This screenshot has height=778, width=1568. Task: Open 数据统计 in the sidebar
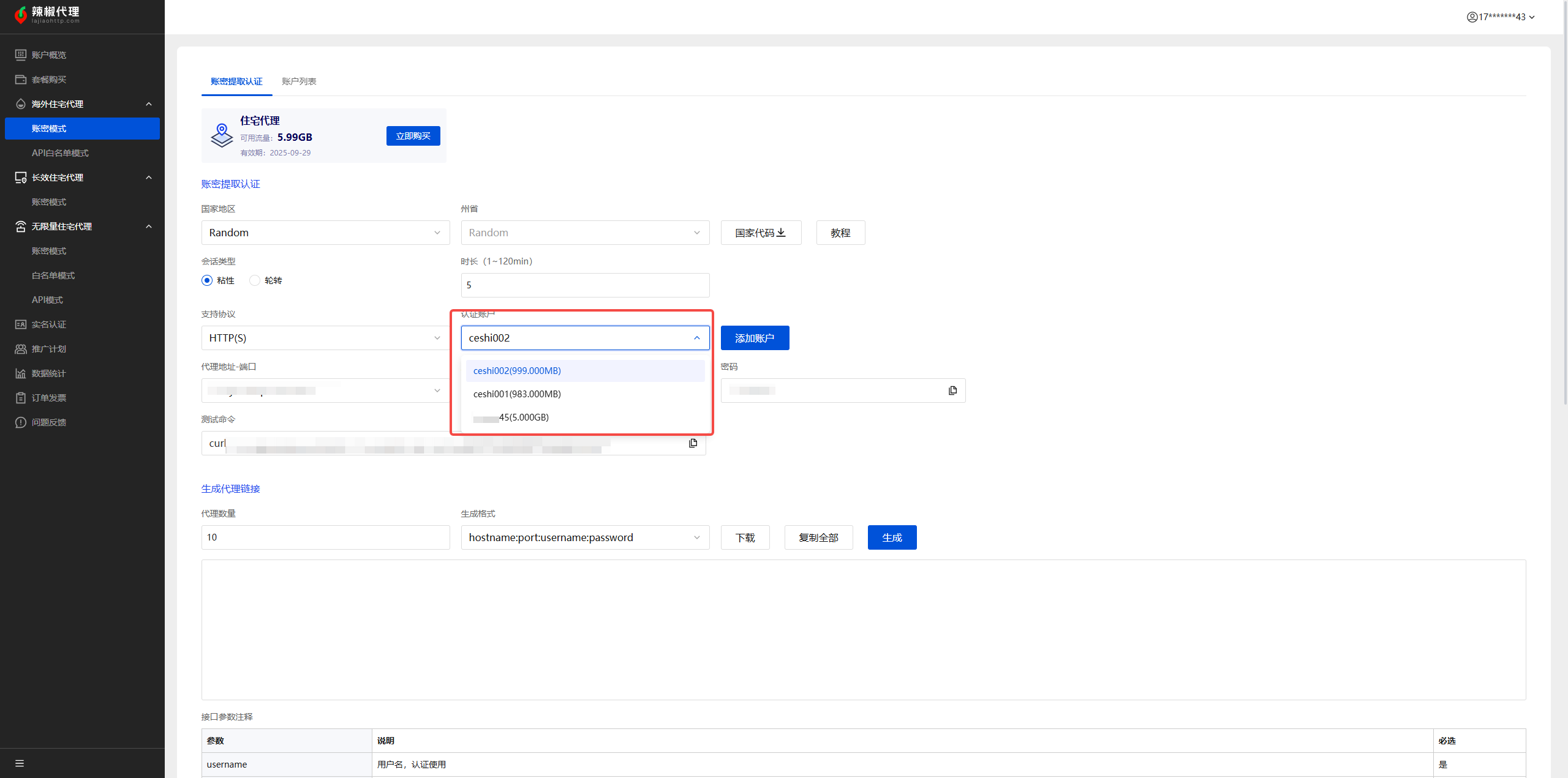(x=49, y=373)
